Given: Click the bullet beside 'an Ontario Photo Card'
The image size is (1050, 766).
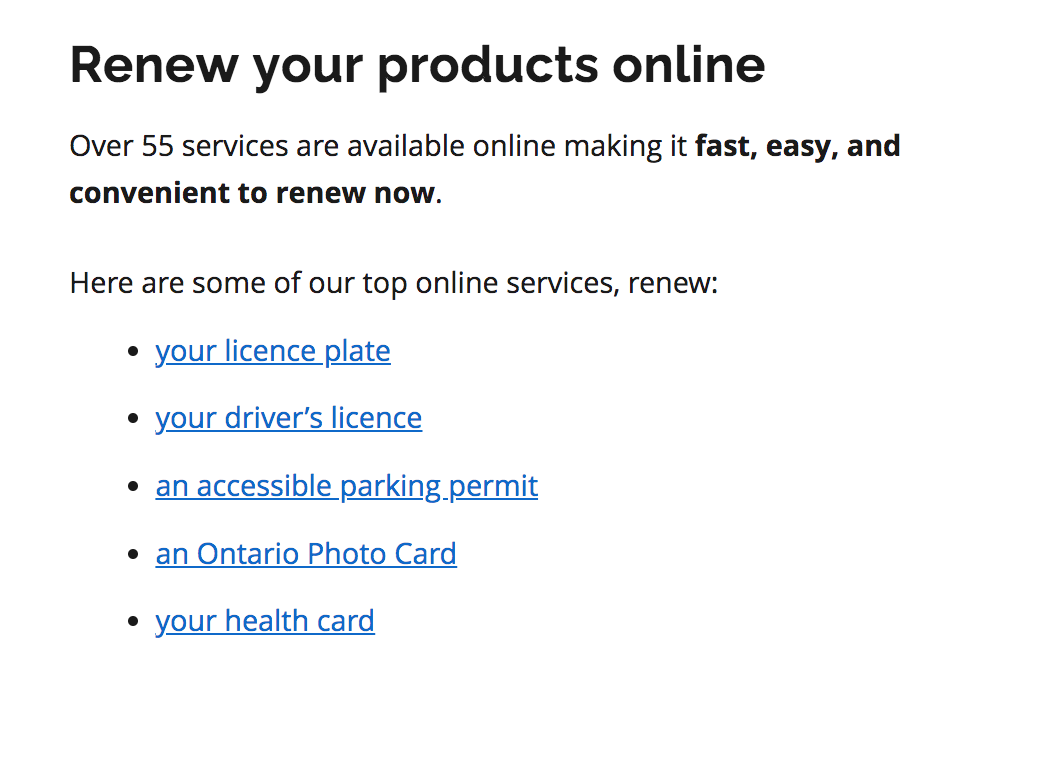Looking at the screenshot, I should point(133,554).
